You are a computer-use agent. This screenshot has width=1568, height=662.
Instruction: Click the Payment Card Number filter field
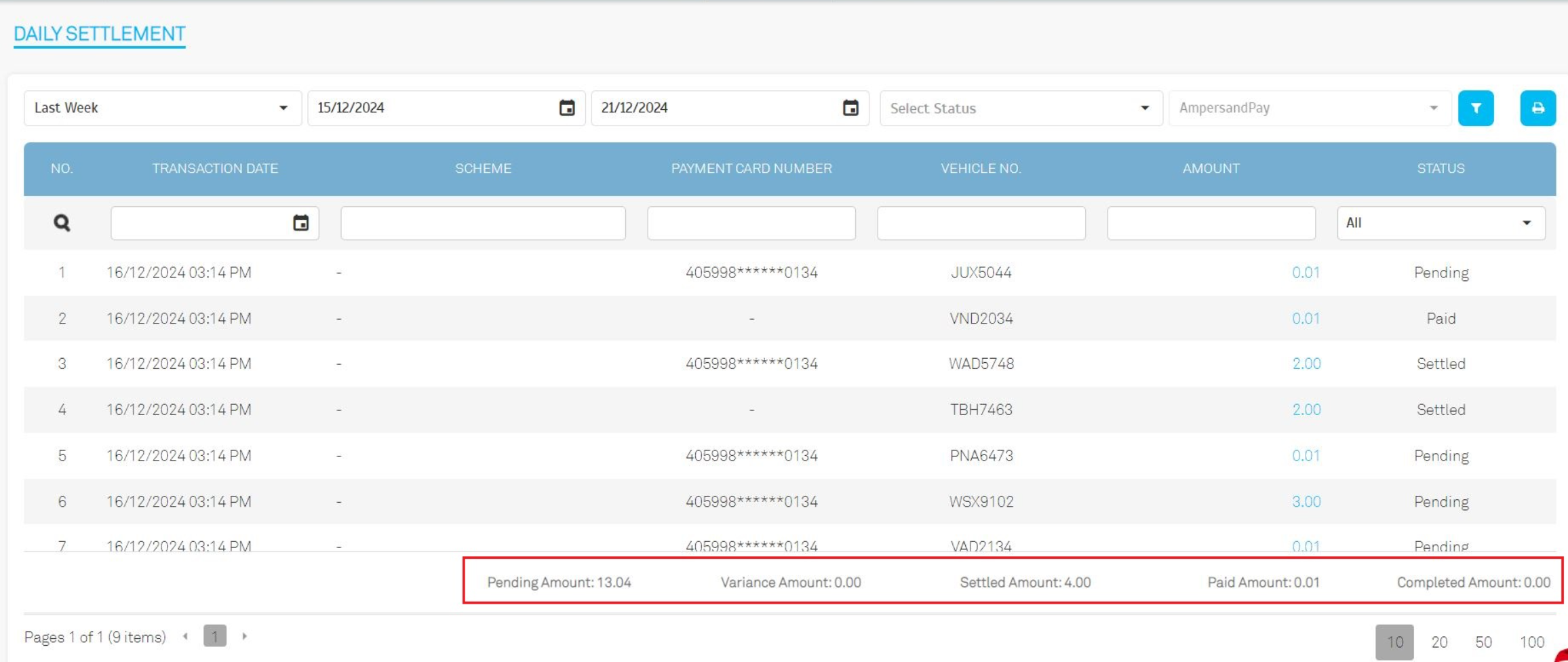751,223
